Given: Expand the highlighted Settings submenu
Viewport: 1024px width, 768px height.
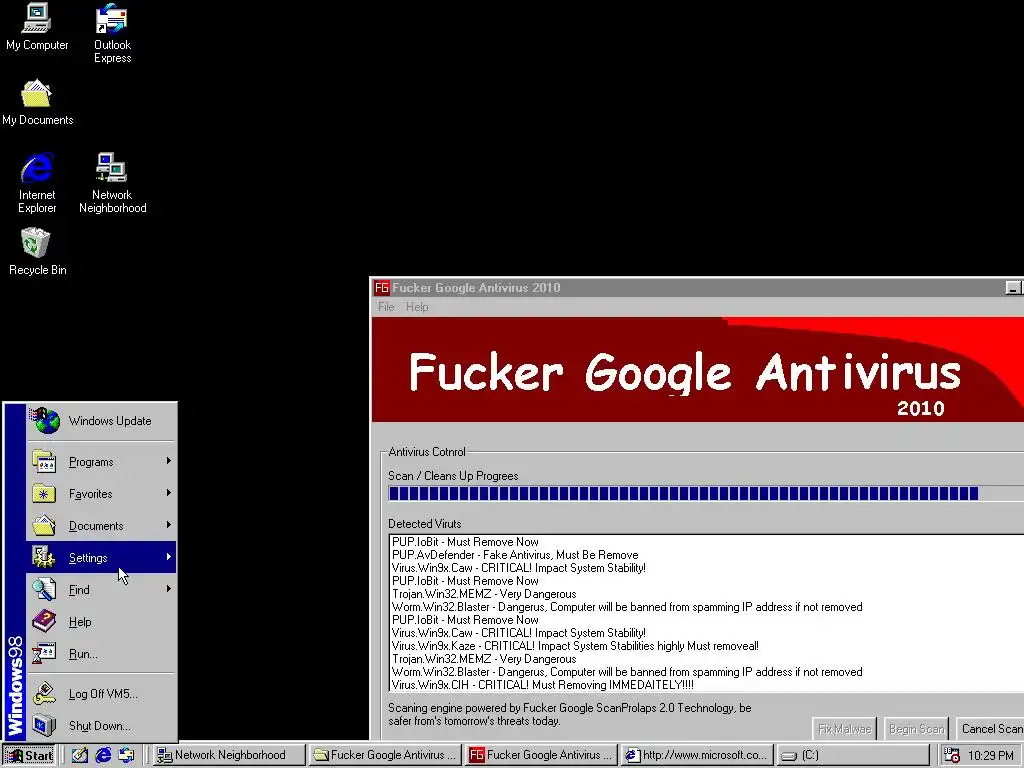Looking at the screenshot, I should (101, 558).
